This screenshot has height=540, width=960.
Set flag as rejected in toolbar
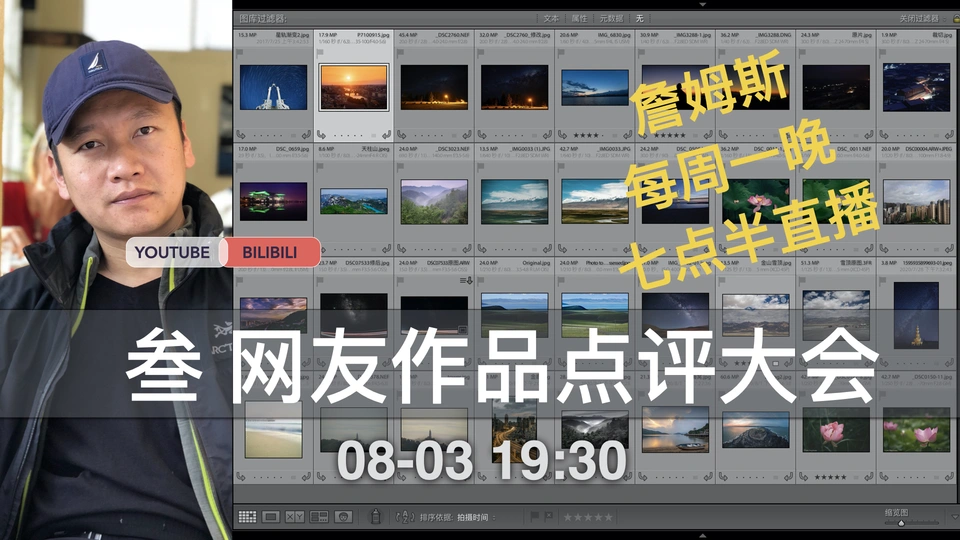tap(549, 517)
